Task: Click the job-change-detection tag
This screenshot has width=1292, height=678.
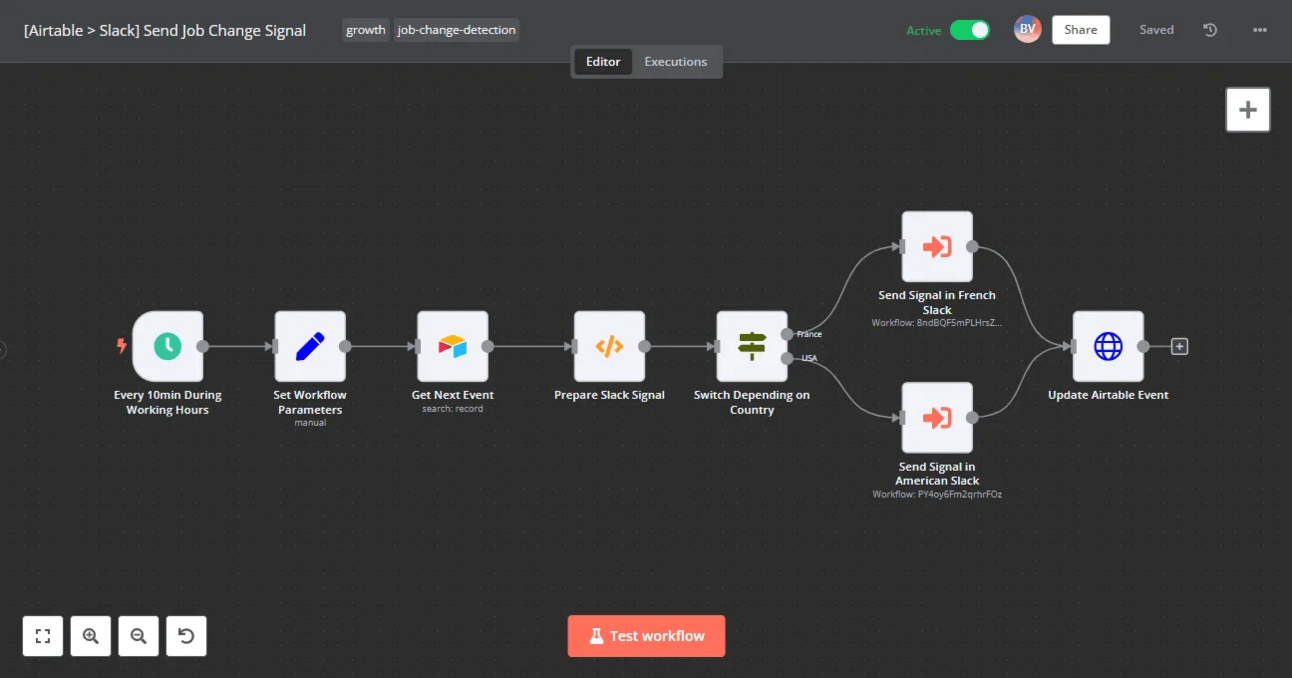Action: tap(457, 30)
